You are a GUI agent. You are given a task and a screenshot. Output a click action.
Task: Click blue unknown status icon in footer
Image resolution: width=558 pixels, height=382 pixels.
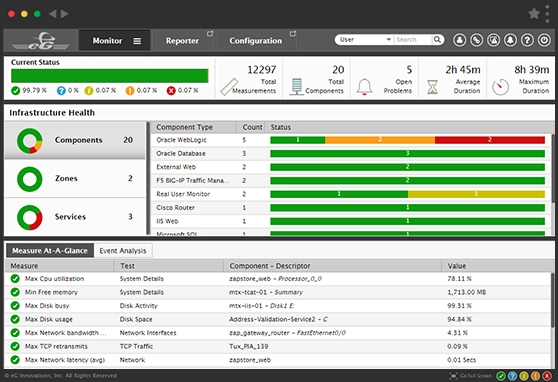click(x=512, y=376)
